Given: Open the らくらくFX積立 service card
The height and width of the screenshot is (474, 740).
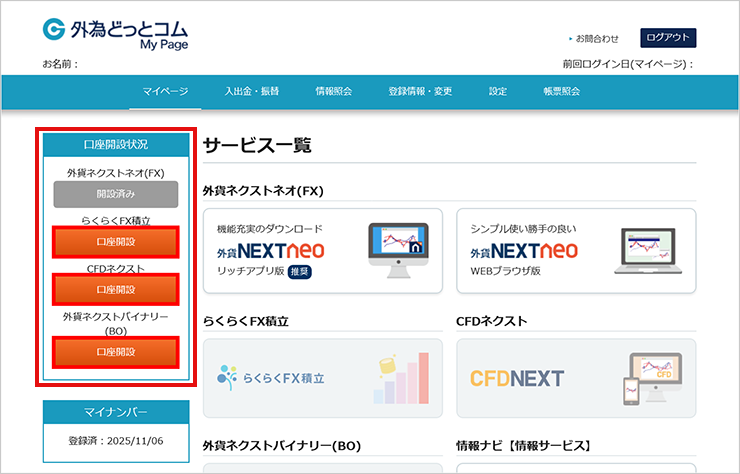Looking at the screenshot, I should 323,378.
